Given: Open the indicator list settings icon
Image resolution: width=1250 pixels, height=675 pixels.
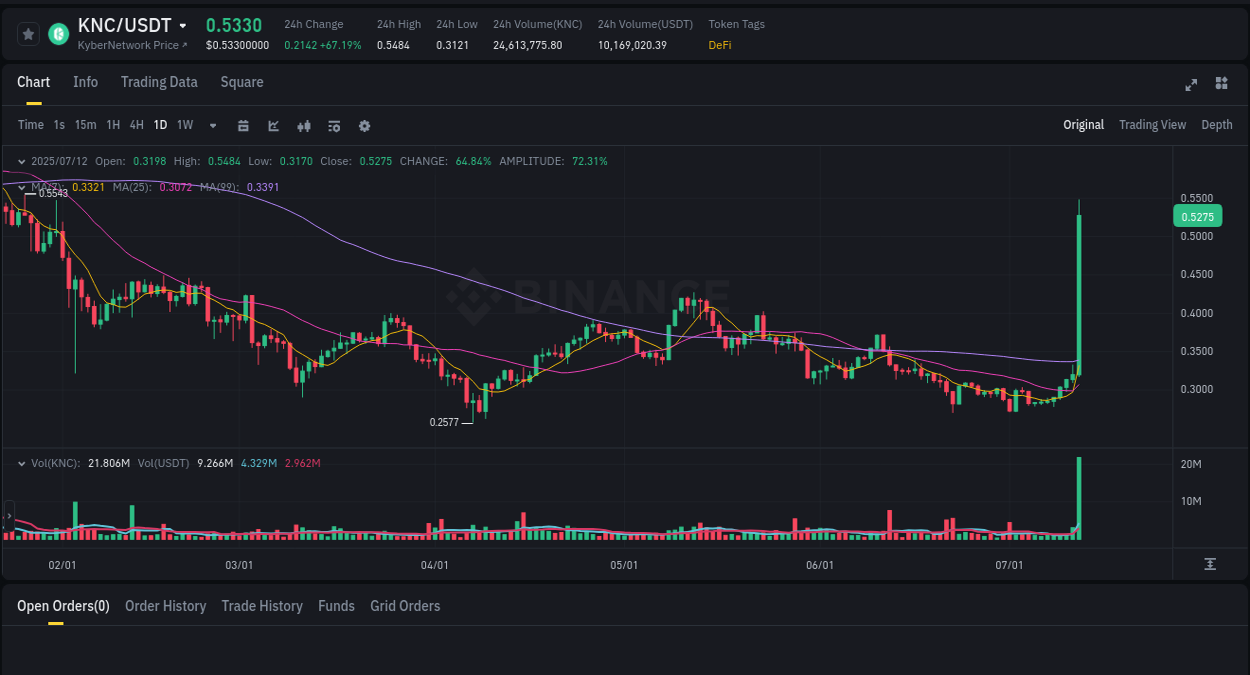Looking at the screenshot, I should (x=333, y=125).
